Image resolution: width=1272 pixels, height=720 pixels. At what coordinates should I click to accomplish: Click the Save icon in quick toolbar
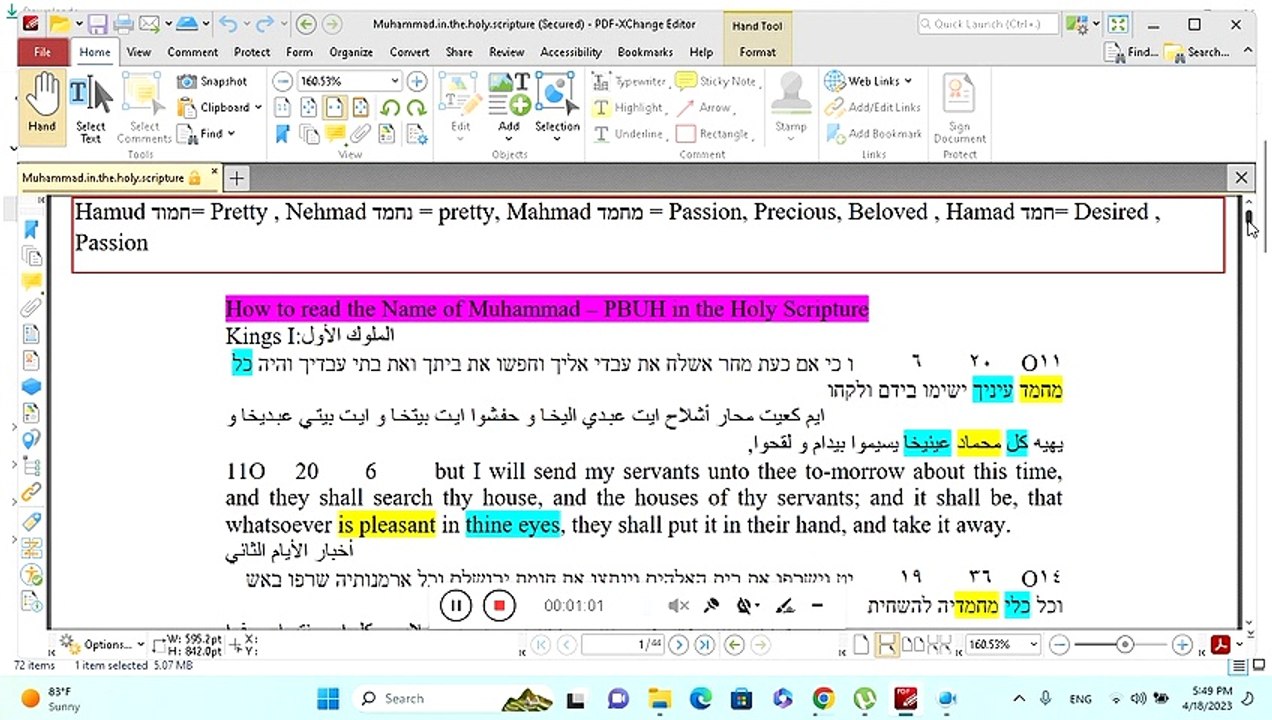pos(97,24)
